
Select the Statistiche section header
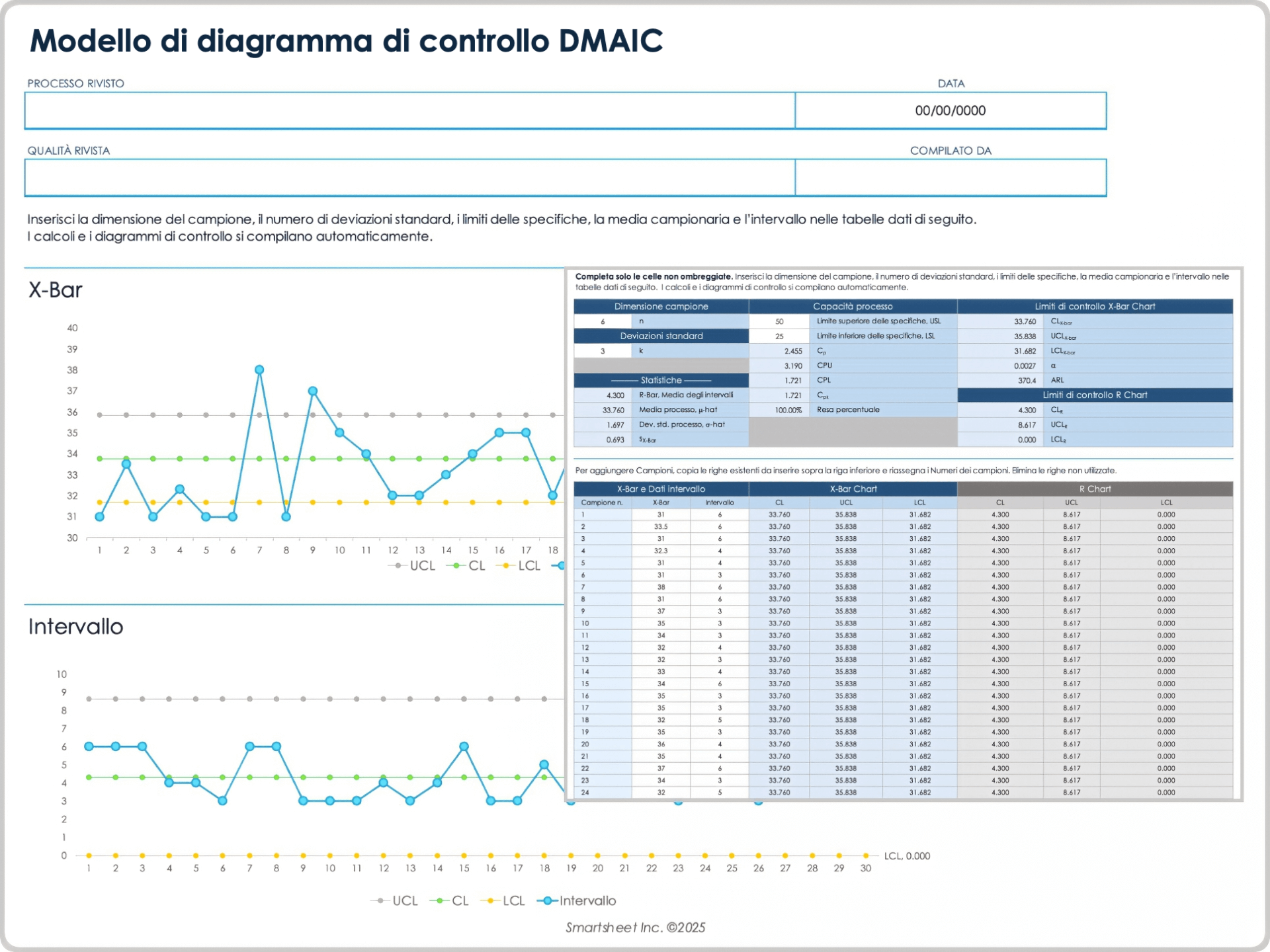click(661, 380)
